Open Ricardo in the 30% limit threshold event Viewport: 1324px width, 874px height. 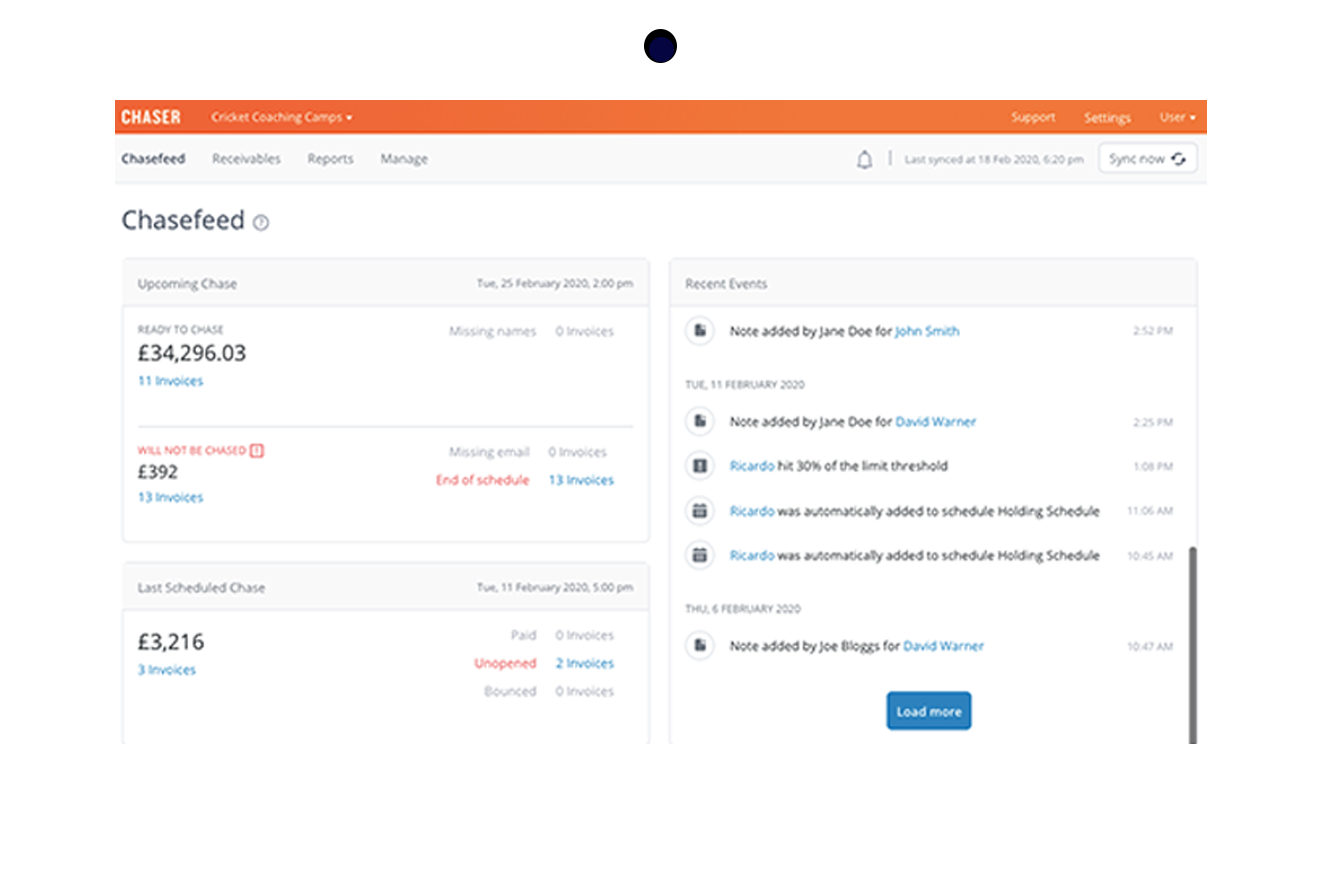(x=752, y=466)
